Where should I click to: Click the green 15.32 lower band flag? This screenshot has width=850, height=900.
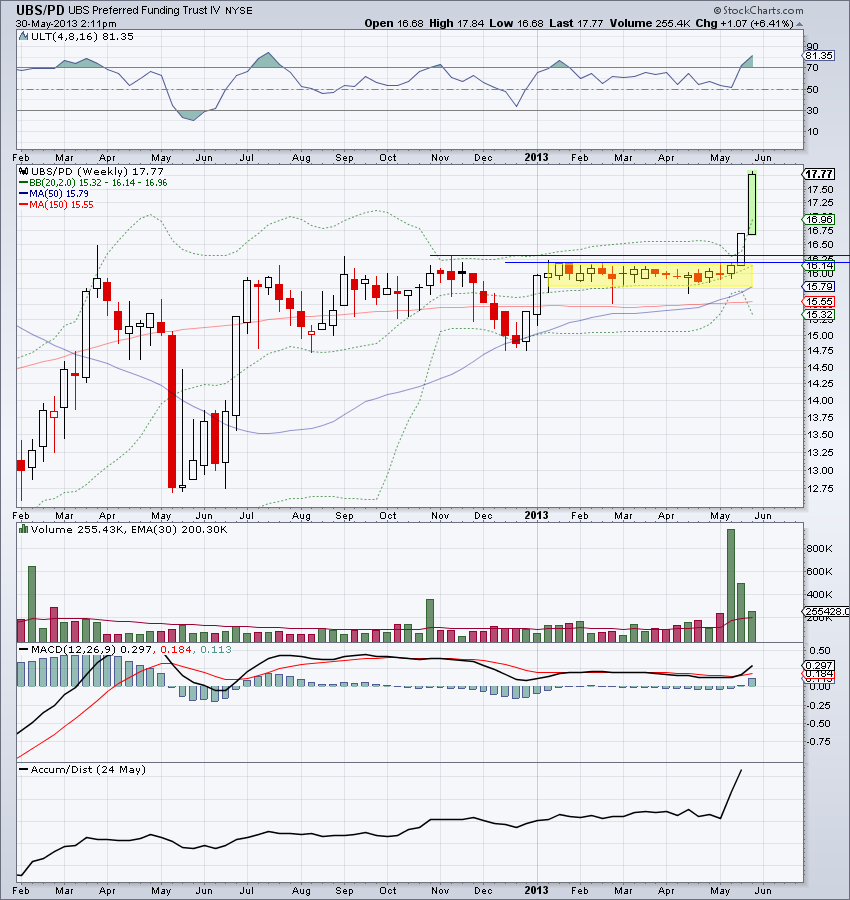click(818, 315)
